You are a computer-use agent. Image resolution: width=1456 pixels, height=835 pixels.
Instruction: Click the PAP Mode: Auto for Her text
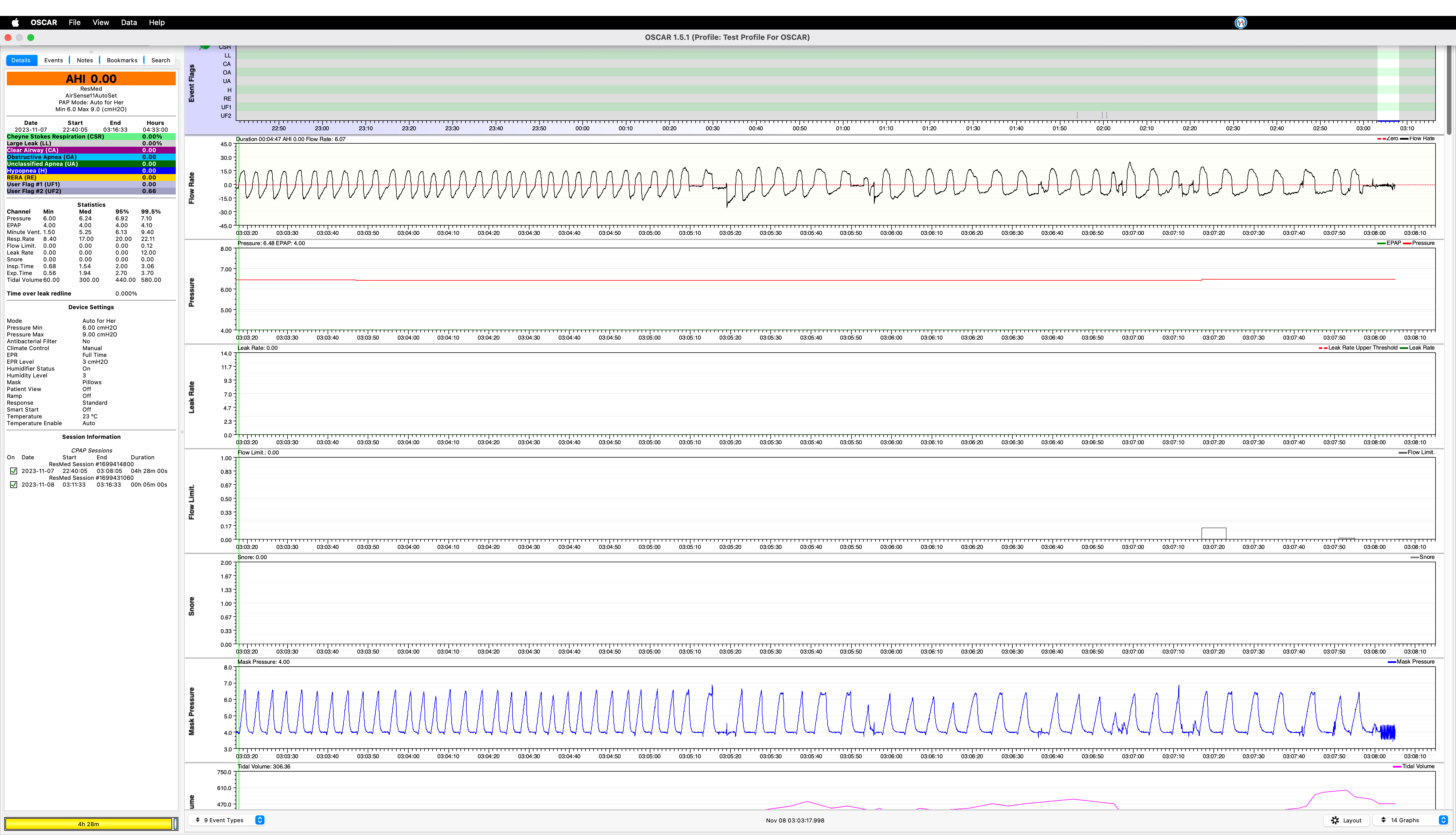coord(91,103)
